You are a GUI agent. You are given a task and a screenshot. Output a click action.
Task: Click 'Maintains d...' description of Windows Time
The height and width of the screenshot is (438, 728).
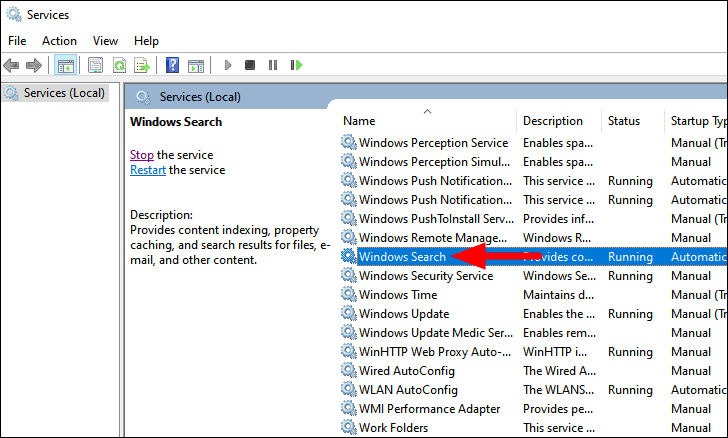click(x=559, y=295)
